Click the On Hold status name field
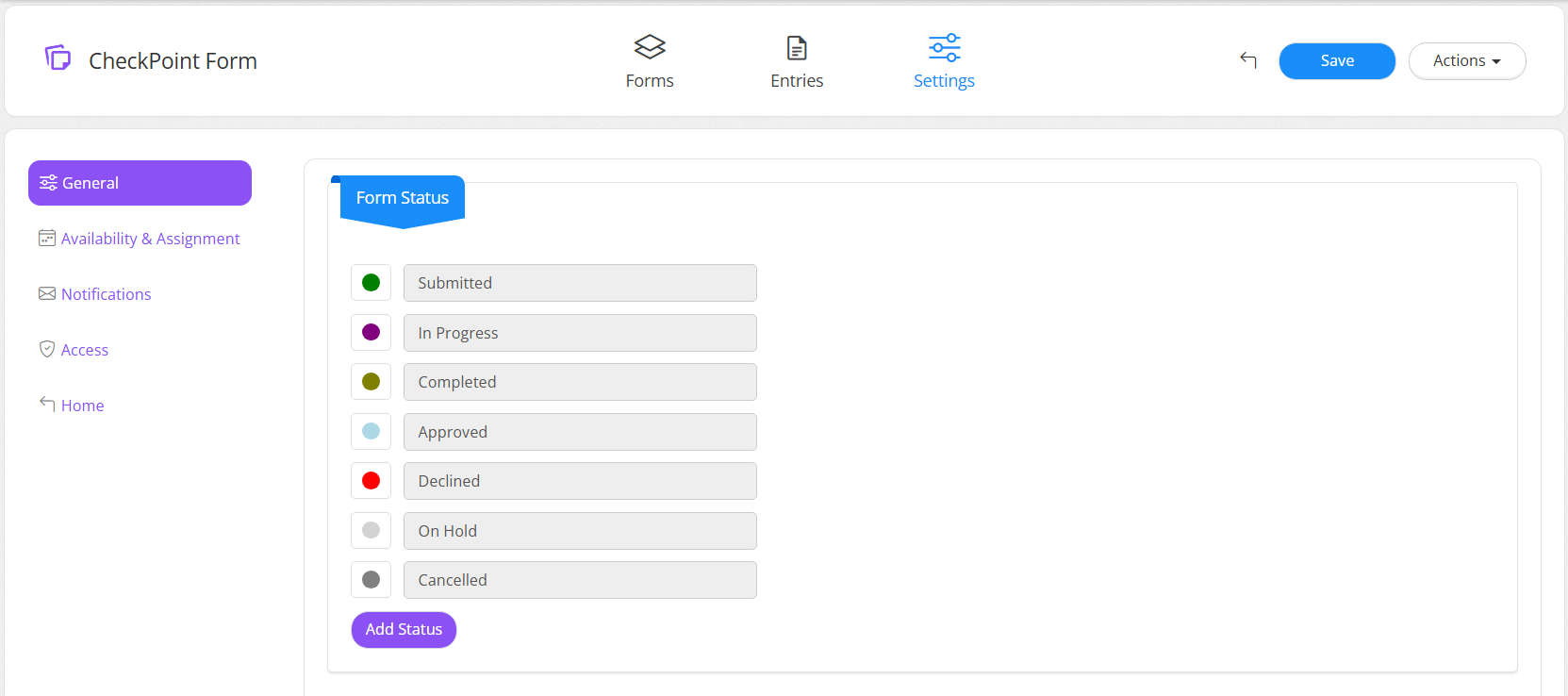 (x=580, y=531)
